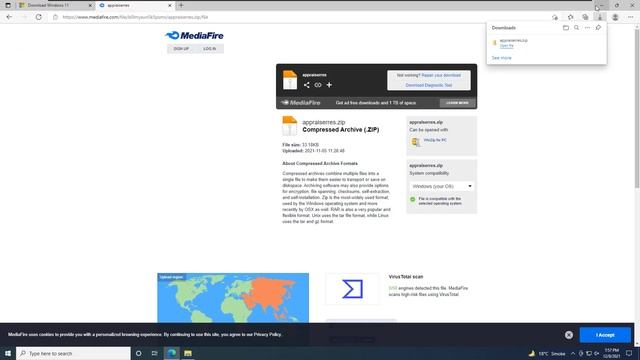Dismiss the cookie banner with X

pos(569,335)
